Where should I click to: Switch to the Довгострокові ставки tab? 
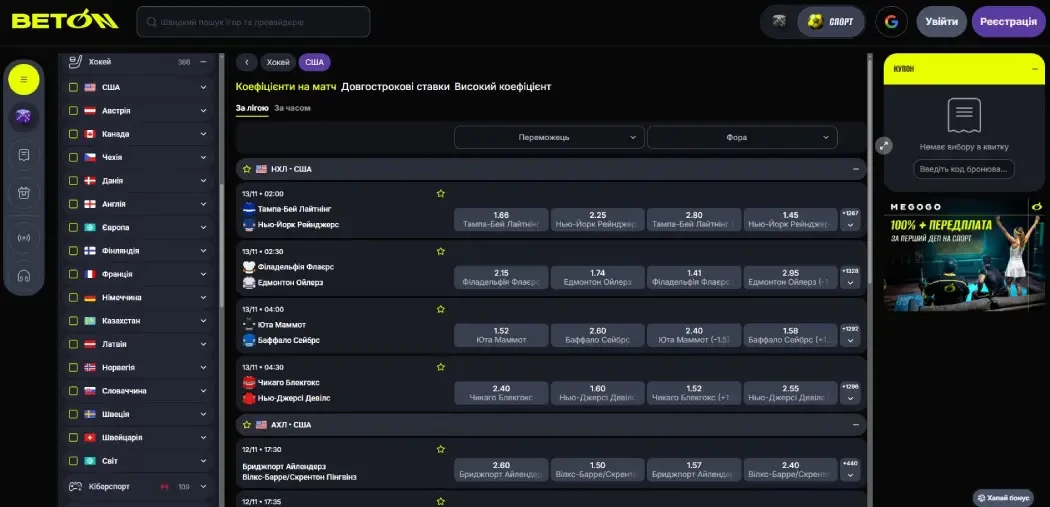point(395,87)
